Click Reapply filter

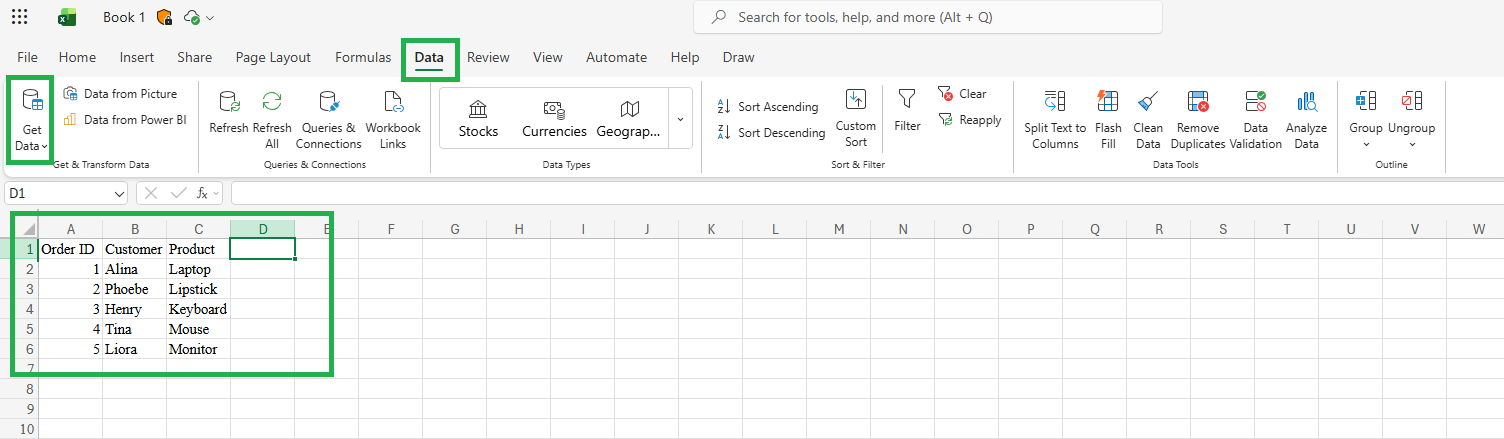[x=969, y=119]
